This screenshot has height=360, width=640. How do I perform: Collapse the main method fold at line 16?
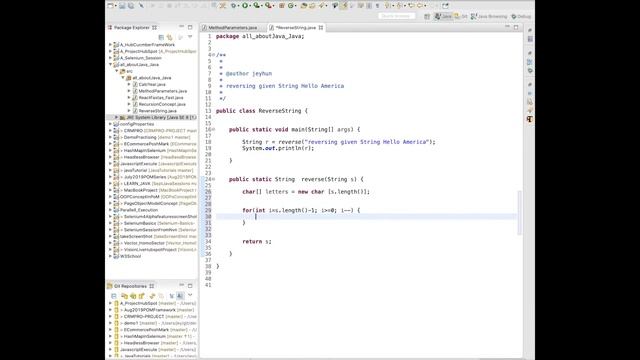click(x=213, y=129)
